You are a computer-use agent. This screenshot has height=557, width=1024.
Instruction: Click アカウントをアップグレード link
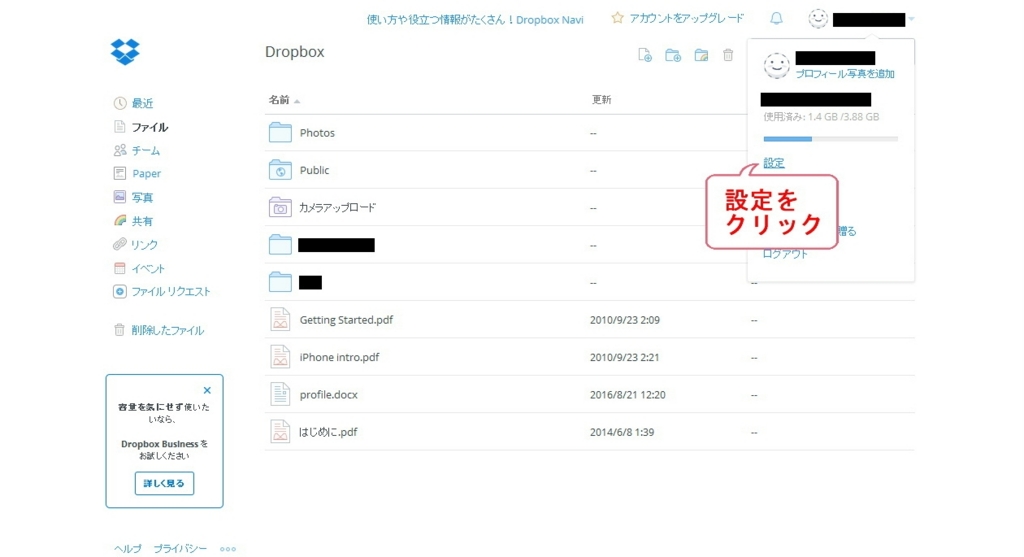click(686, 18)
